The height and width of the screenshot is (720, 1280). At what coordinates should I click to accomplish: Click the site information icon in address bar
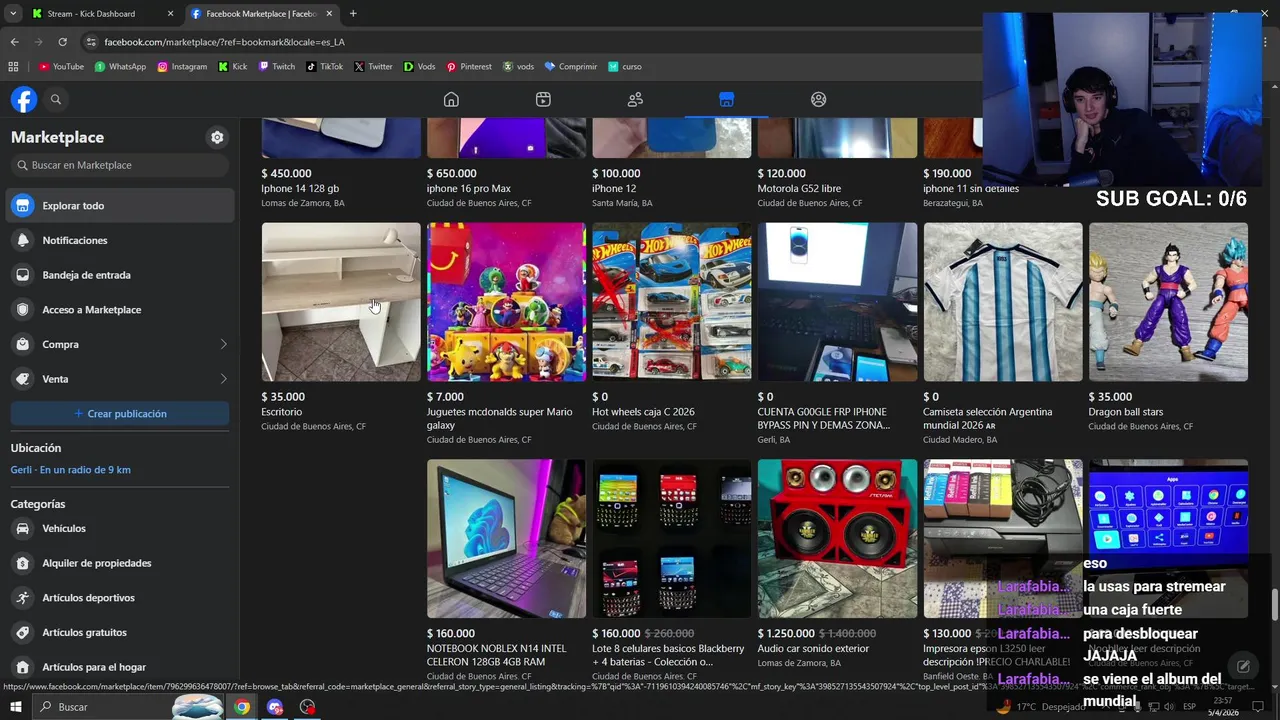coord(91,42)
